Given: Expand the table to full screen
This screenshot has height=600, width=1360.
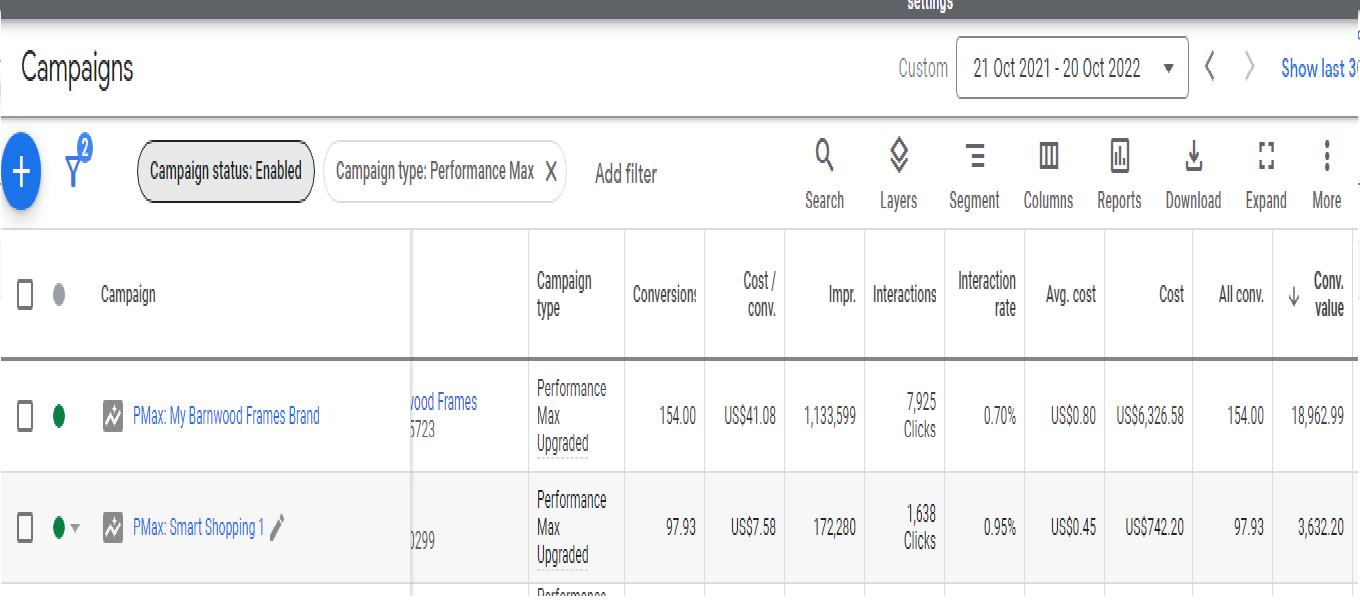Looking at the screenshot, I should (x=1265, y=173).
